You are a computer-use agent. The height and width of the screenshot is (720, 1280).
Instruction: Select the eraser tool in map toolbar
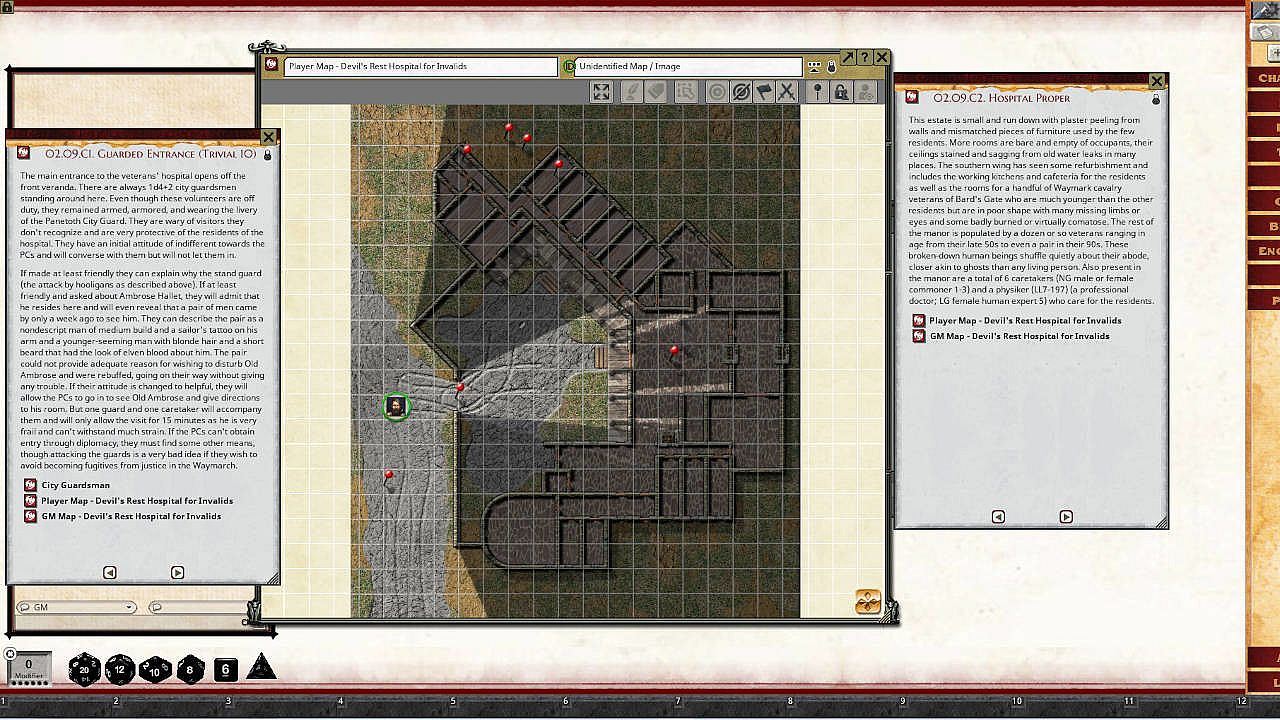click(656, 92)
